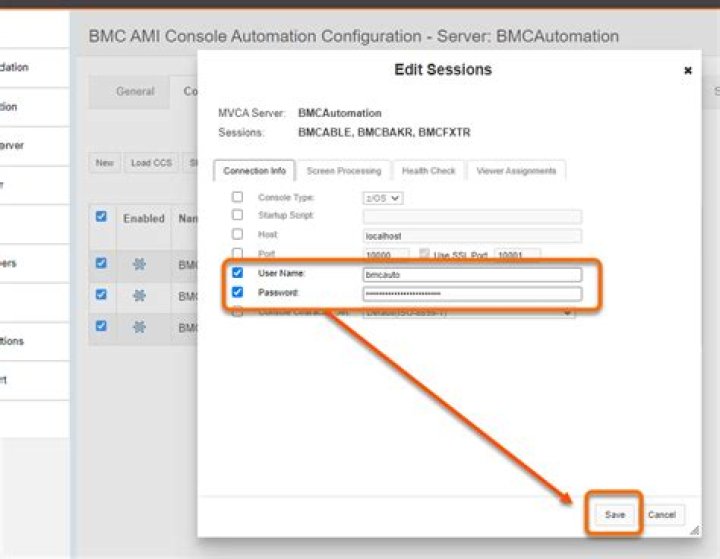The height and width of the screenshot is (559, 720).
Task: Click the enabled gear icon in third row
Action: pos(139,327)
